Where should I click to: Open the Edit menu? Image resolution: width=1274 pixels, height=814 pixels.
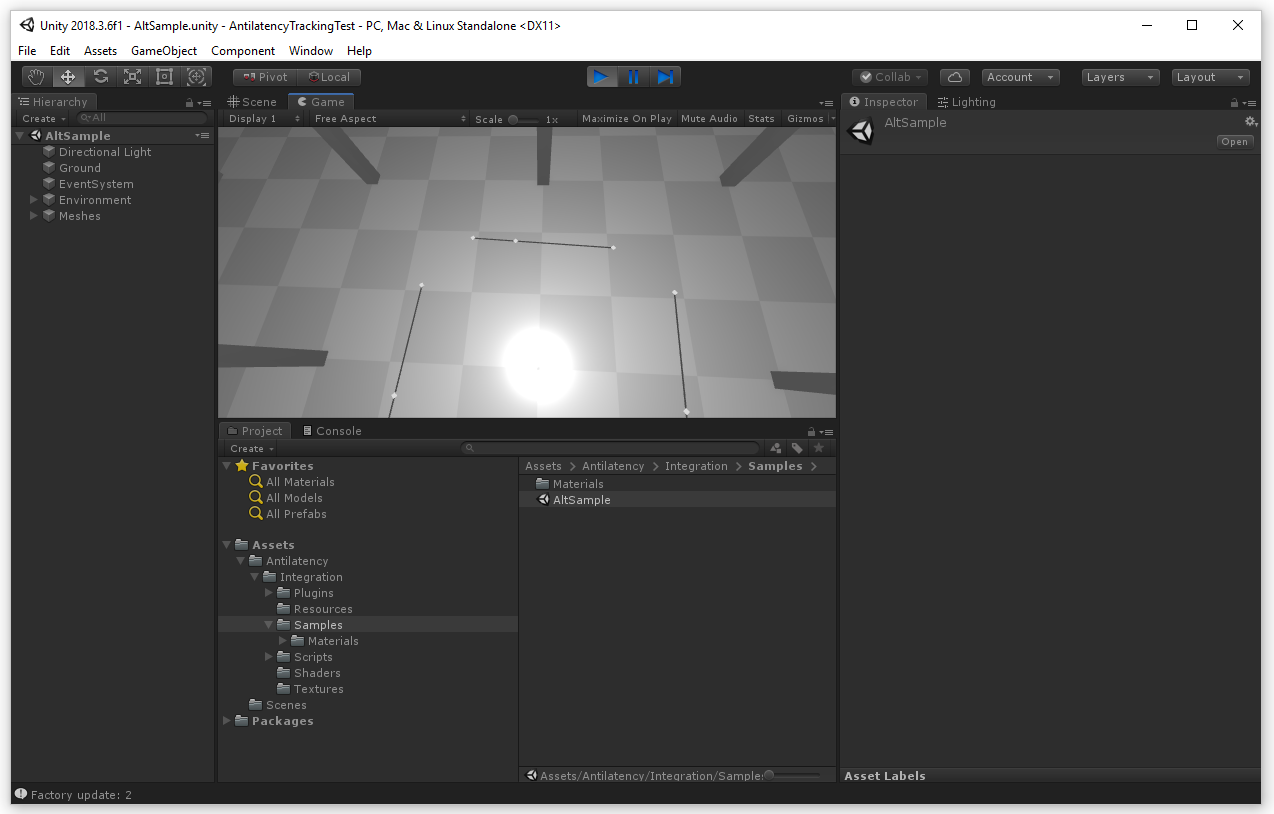[x=60, y=51]
